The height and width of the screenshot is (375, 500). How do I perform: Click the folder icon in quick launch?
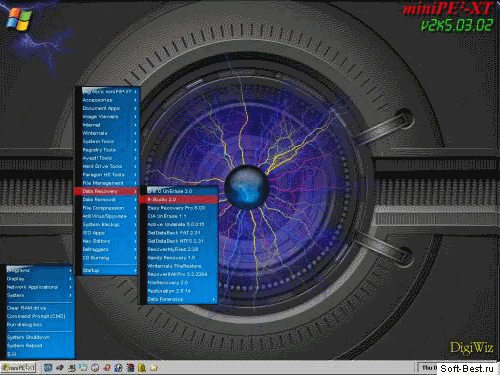[154, 368]
